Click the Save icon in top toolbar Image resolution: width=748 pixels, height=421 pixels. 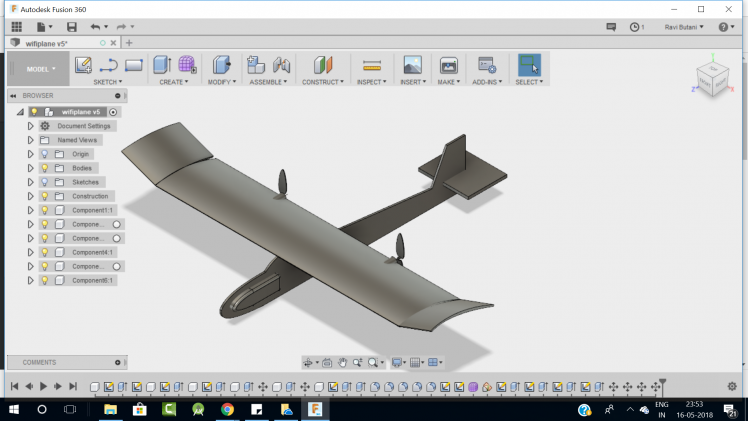point(71,27)
